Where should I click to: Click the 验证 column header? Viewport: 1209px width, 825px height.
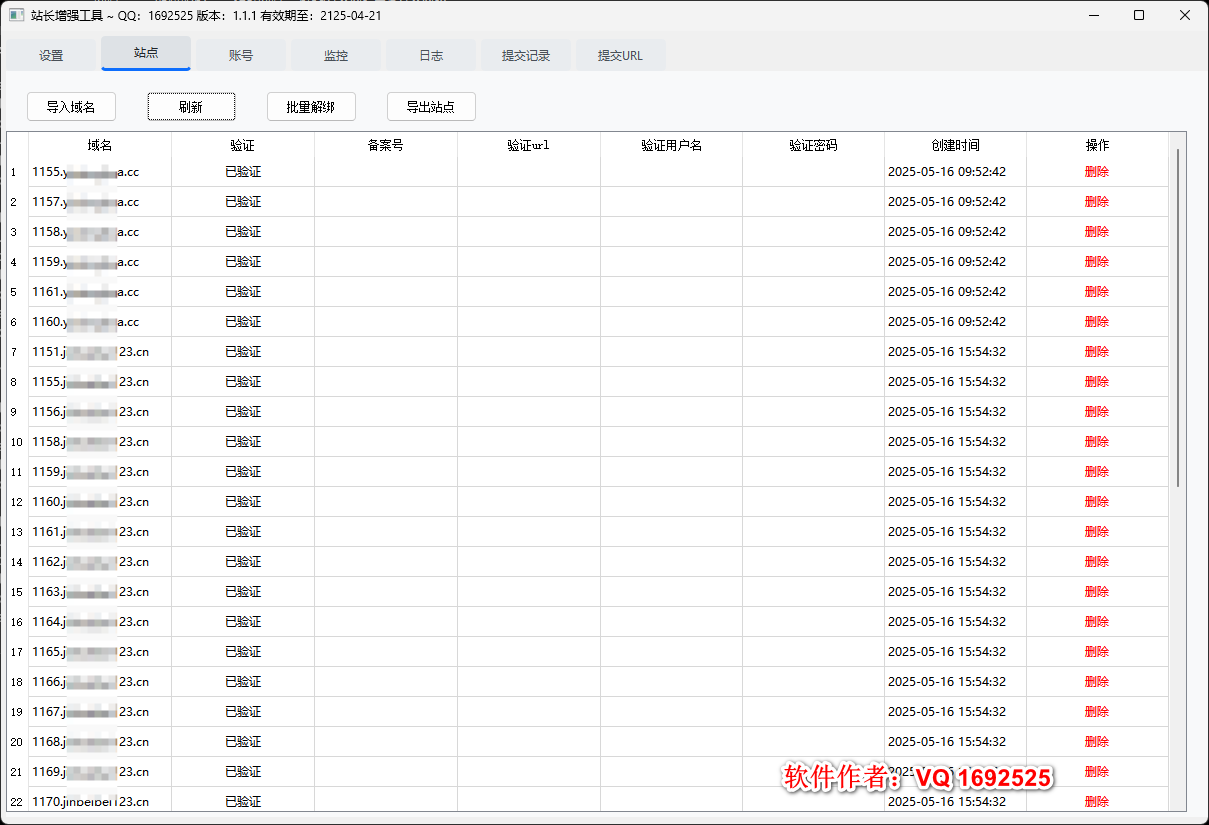(243, 145)
